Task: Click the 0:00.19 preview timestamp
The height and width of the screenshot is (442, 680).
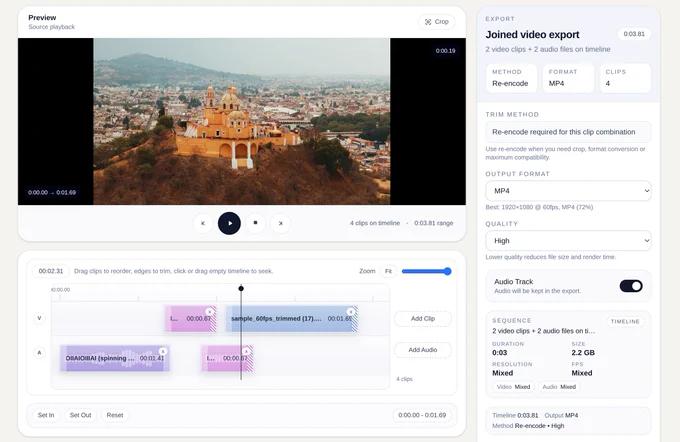Action: [445, 51]
